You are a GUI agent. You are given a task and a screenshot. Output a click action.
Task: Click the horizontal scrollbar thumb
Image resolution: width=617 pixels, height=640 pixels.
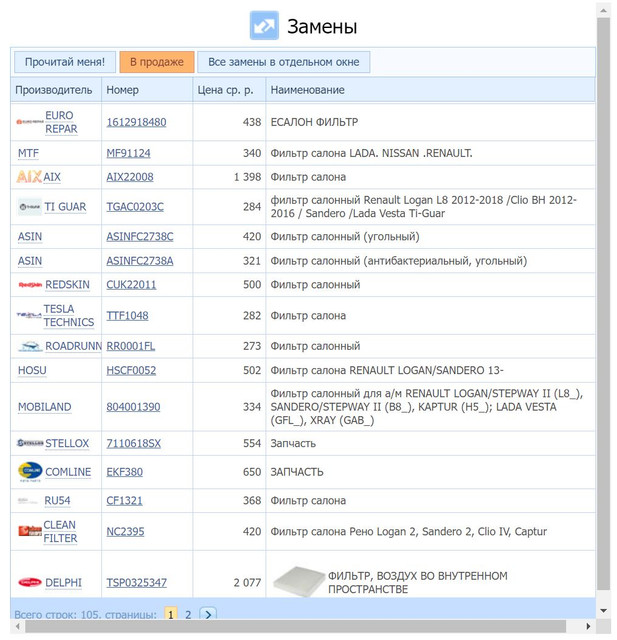[295, 626]
